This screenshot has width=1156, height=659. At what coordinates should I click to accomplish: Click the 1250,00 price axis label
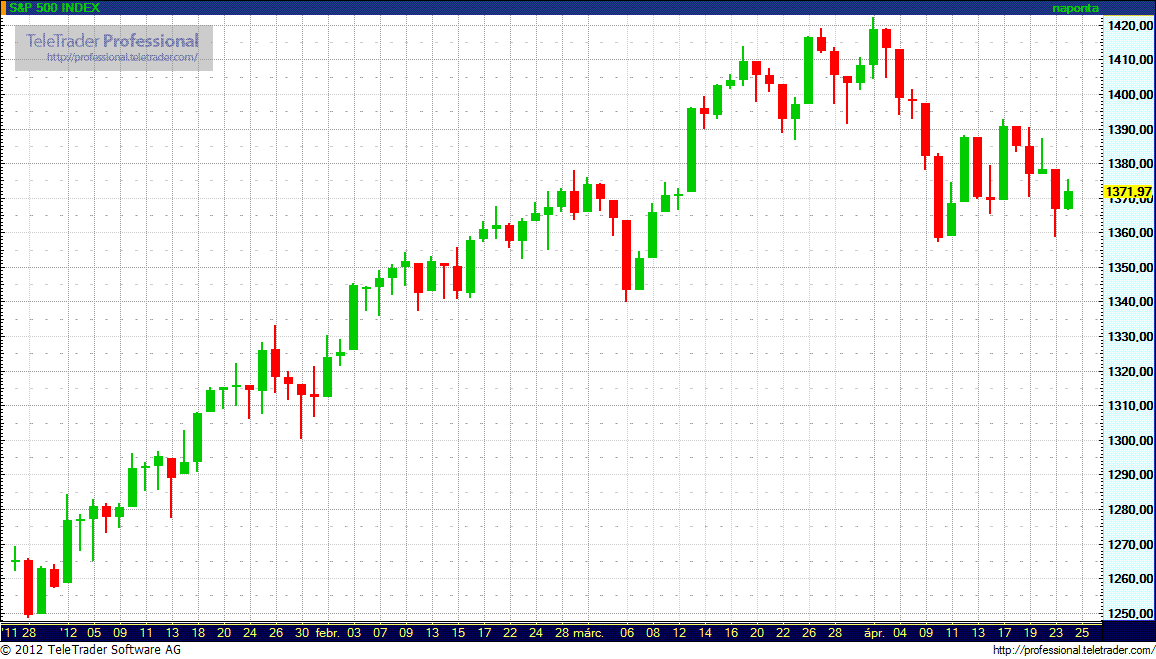tap(1130, 614)
